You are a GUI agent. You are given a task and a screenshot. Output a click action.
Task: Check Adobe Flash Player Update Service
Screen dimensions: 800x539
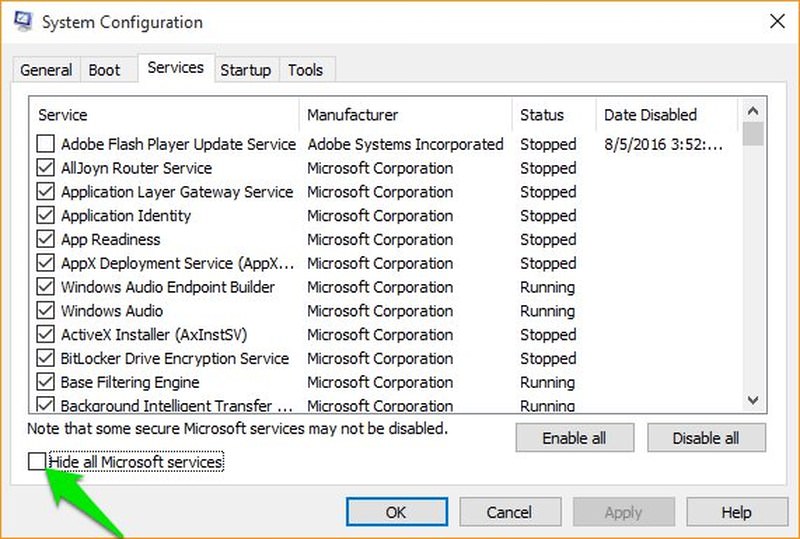[x=45, y=143]
